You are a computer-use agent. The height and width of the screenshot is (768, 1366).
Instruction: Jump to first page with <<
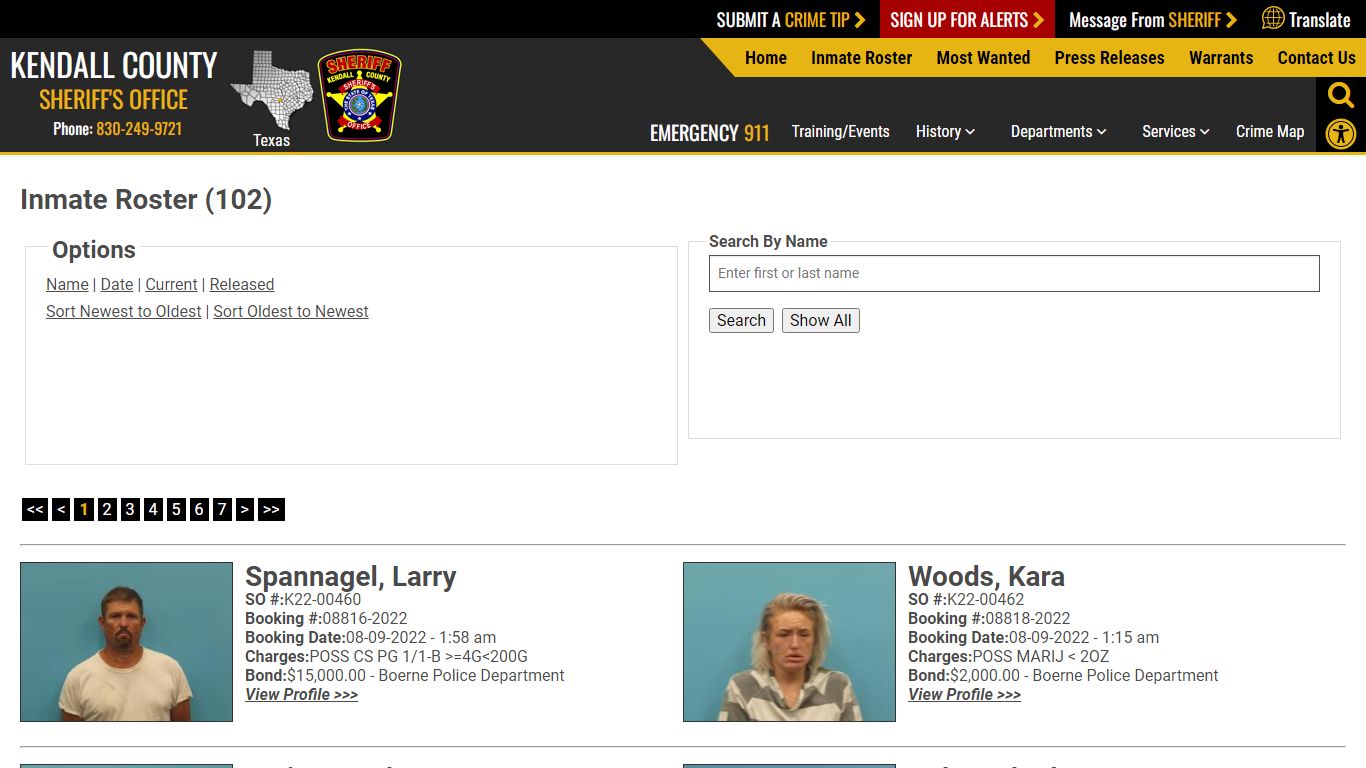(x=35, y=509)
